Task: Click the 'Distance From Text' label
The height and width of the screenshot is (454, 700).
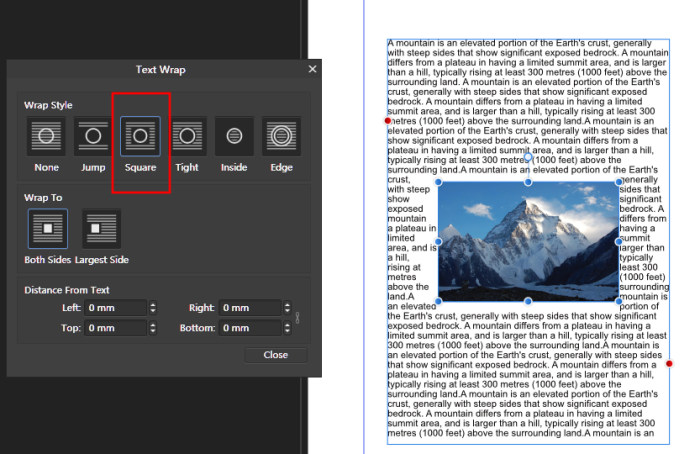Action: point(67,290)
